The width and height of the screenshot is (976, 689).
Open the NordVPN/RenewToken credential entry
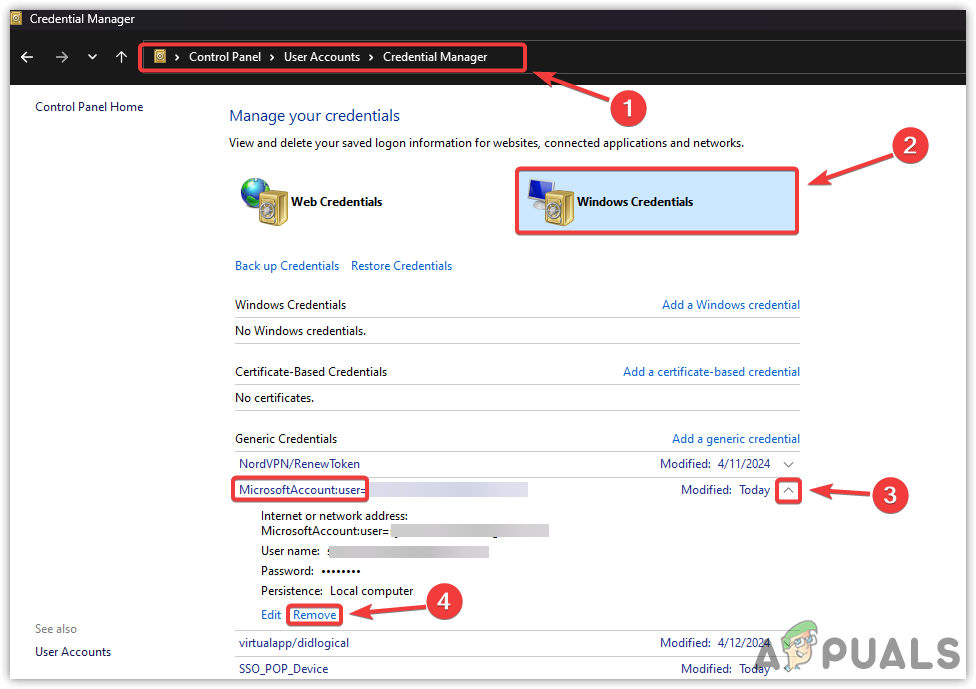click(x=299, y=464)
